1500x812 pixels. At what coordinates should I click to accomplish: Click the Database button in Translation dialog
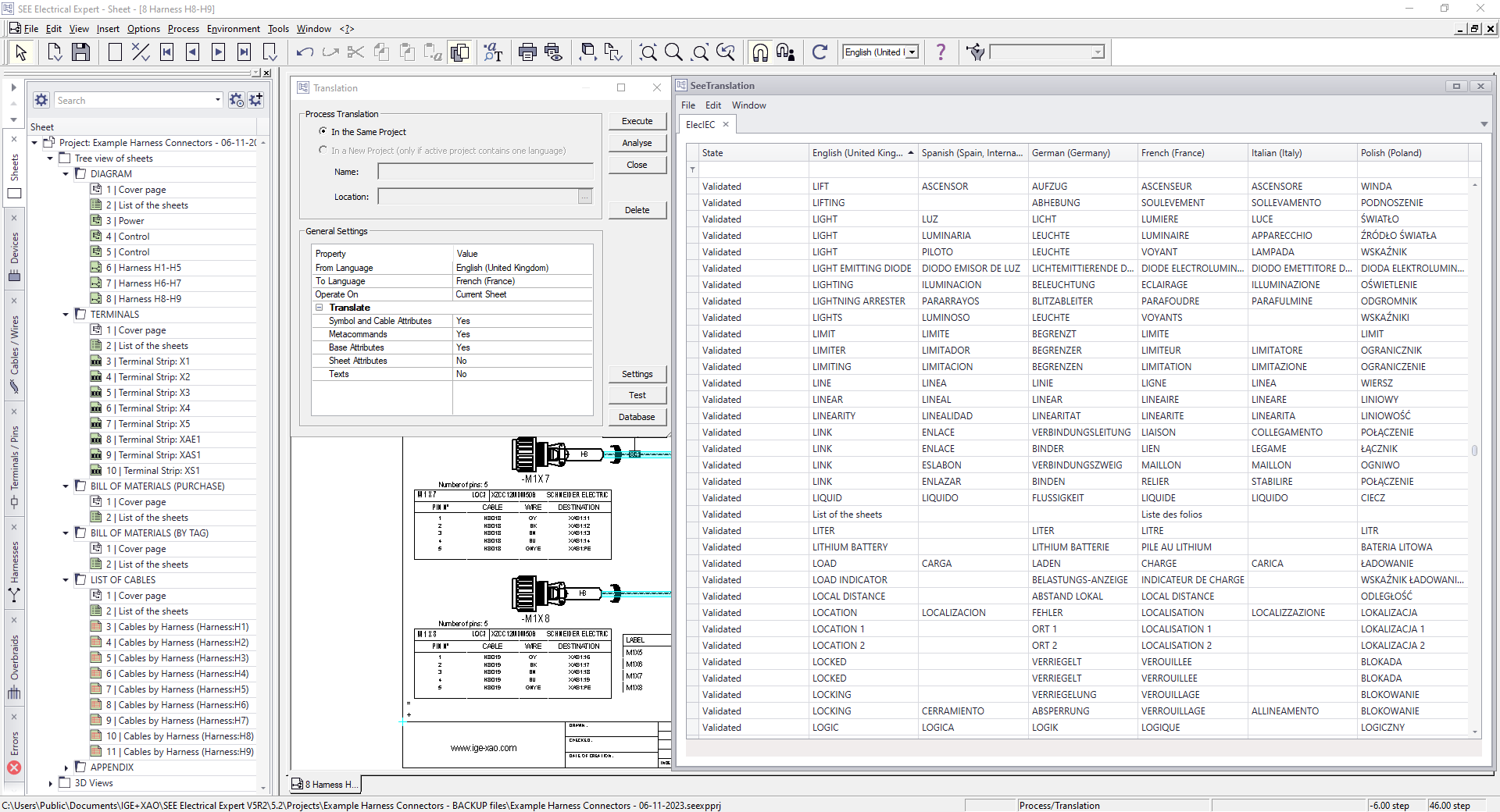(637, 417)
